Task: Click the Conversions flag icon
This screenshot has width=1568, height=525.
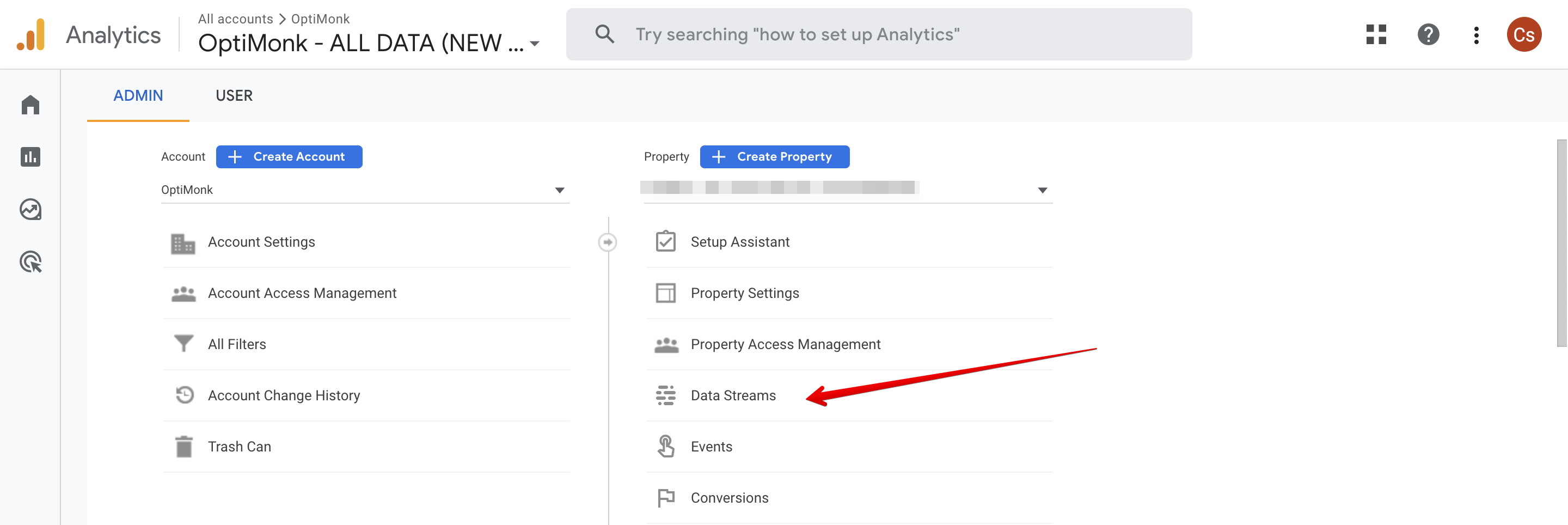Action: 666,498
